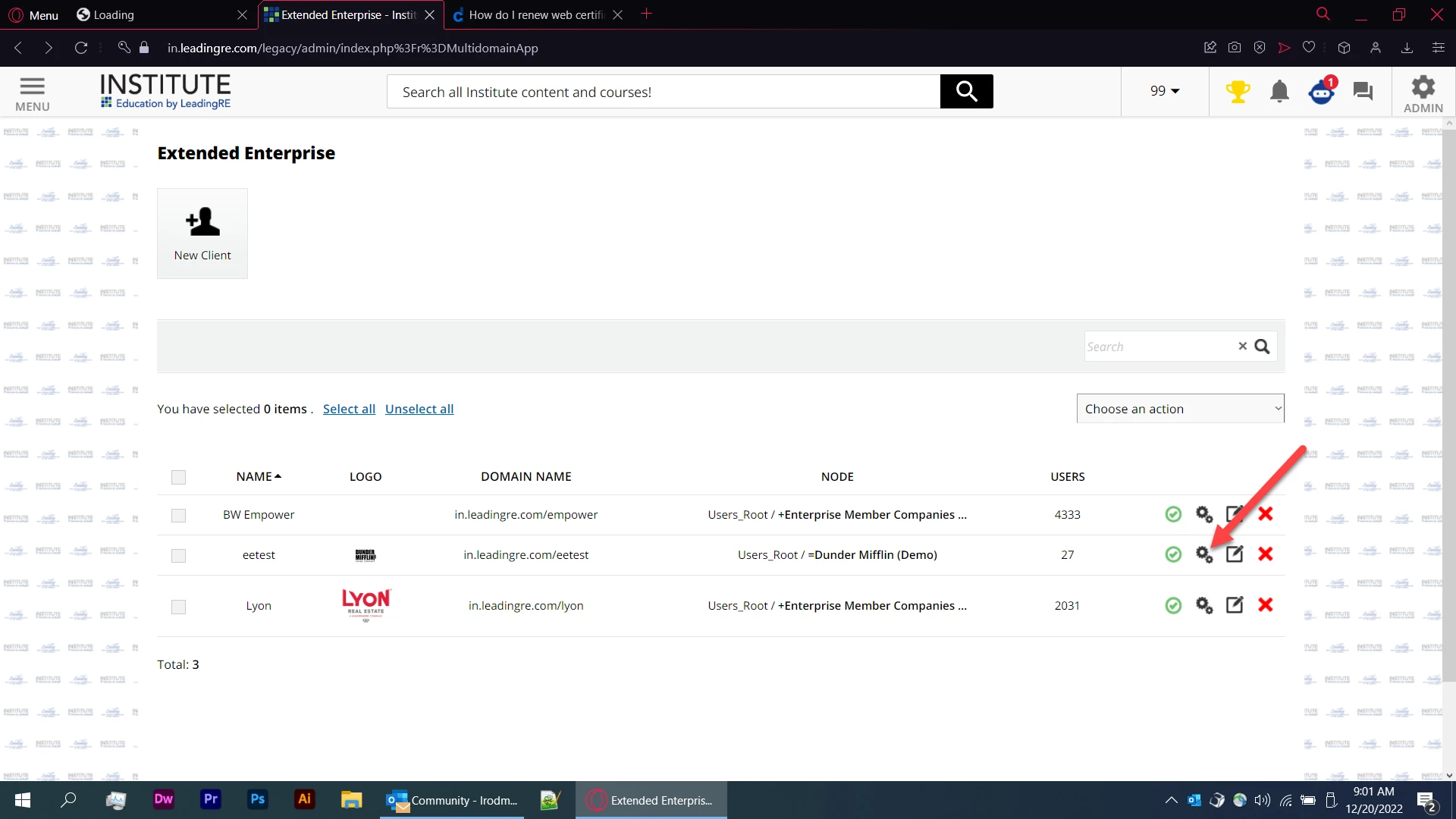Open settings gears for eetest client

1204,555
